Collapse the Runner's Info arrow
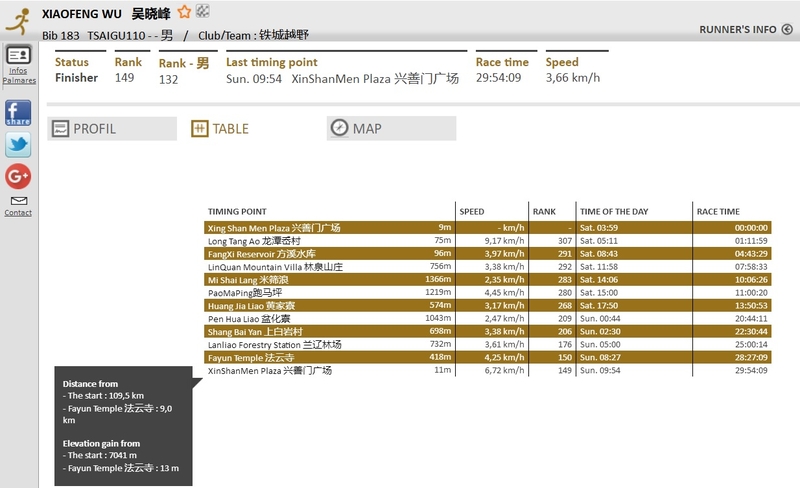The width and height of the screenshot is (800, 488). click(787, 30)
